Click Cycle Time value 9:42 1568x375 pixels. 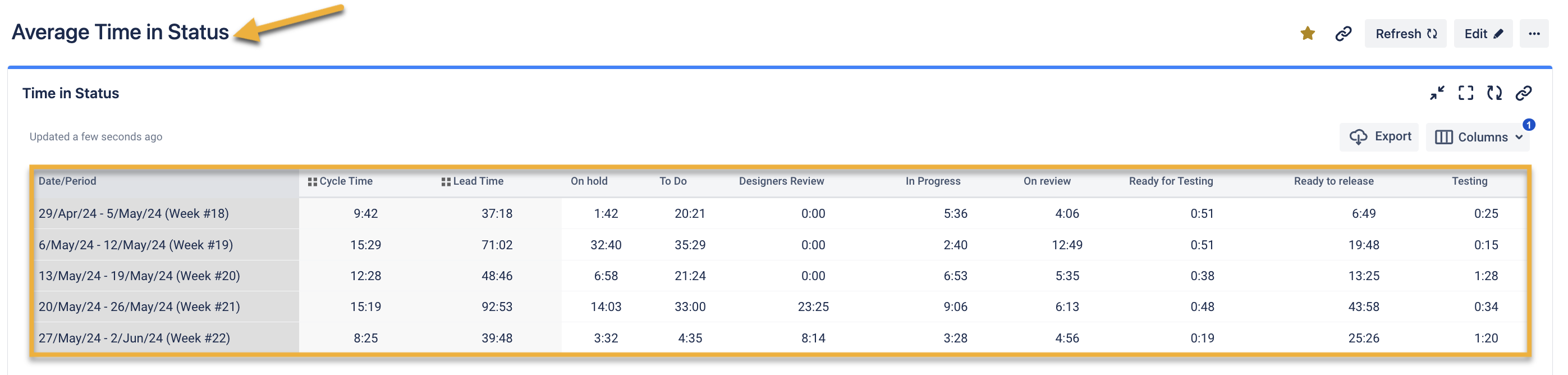[x=366, y=214]
